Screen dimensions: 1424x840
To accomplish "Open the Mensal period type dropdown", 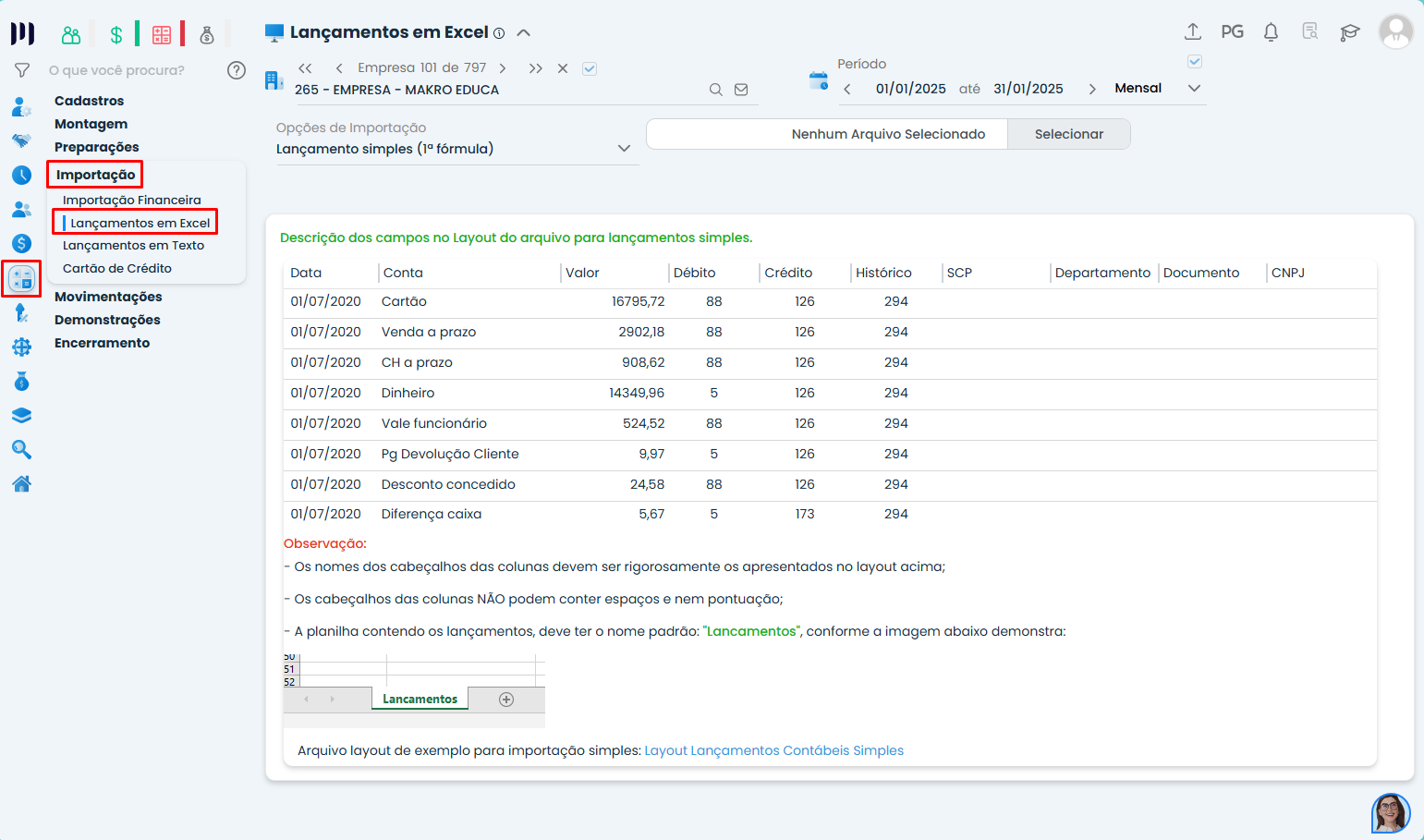I will coord(1194,89).
